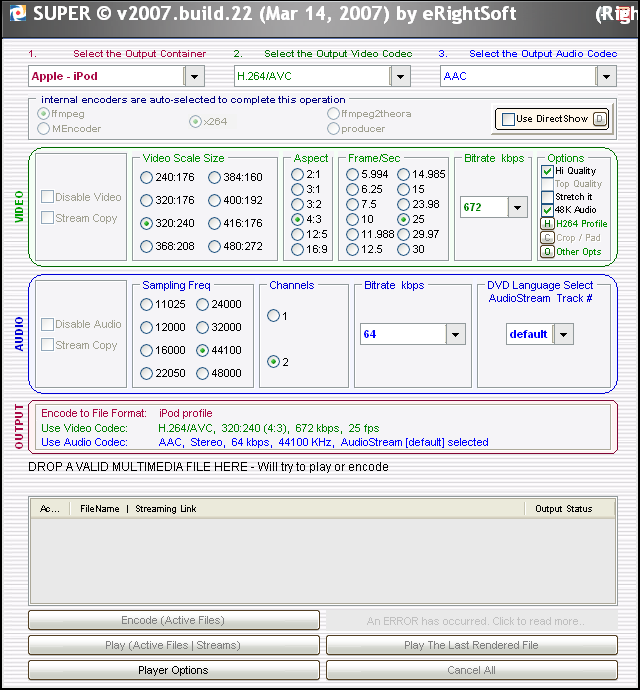Click the D icon beside Use DirectShow
The width and height of the screenshot is (640, 690).
[x=600, y=119]
